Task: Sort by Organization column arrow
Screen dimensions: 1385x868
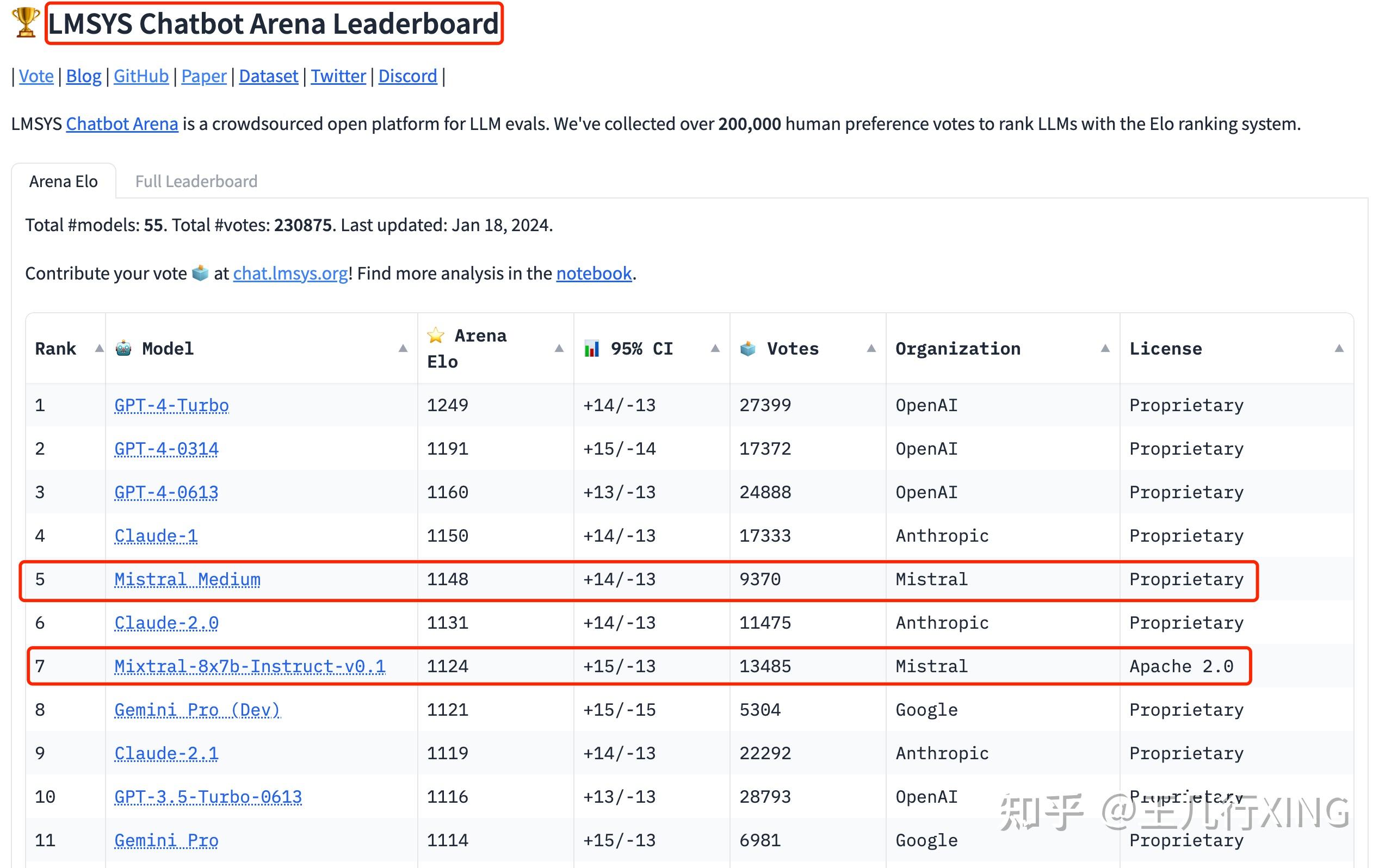Action: click(x=1105, y=349)
